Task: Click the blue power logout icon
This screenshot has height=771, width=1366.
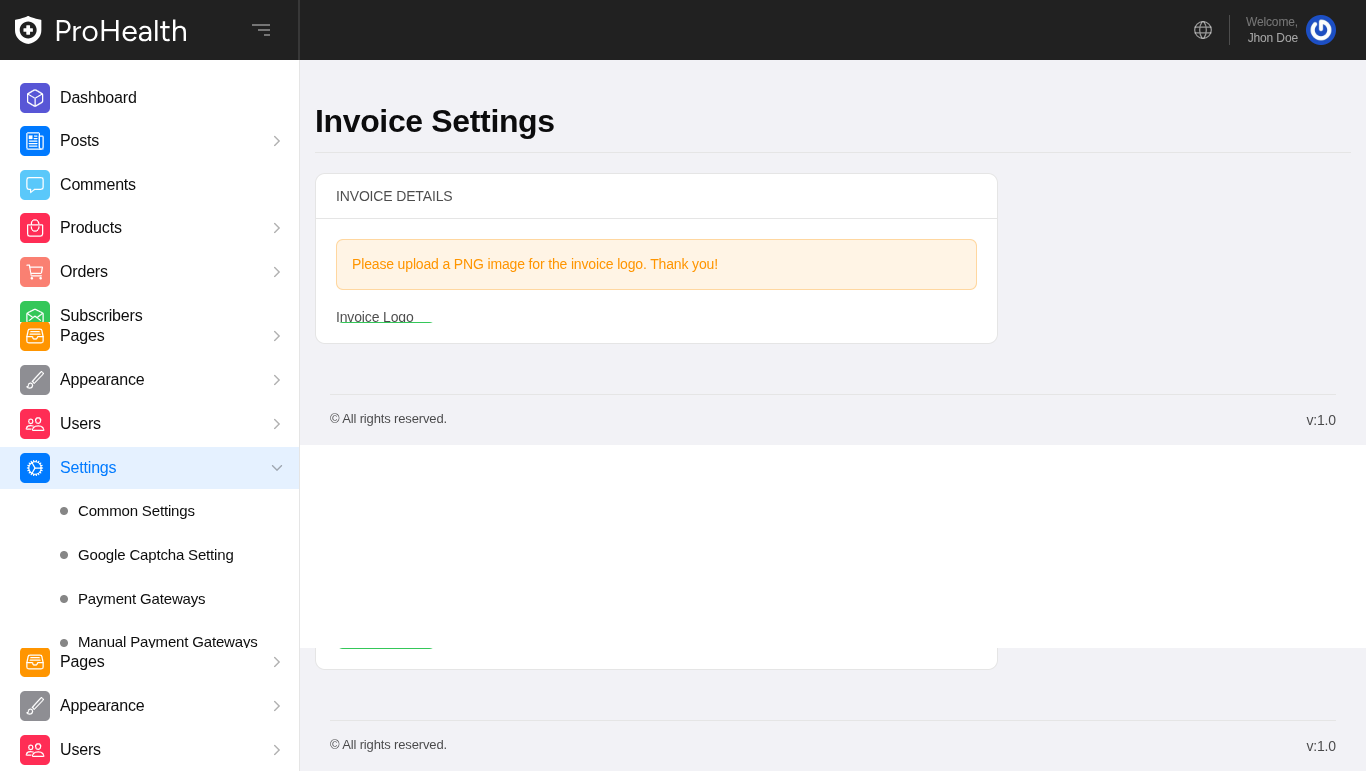Action: click(1320, 30)
